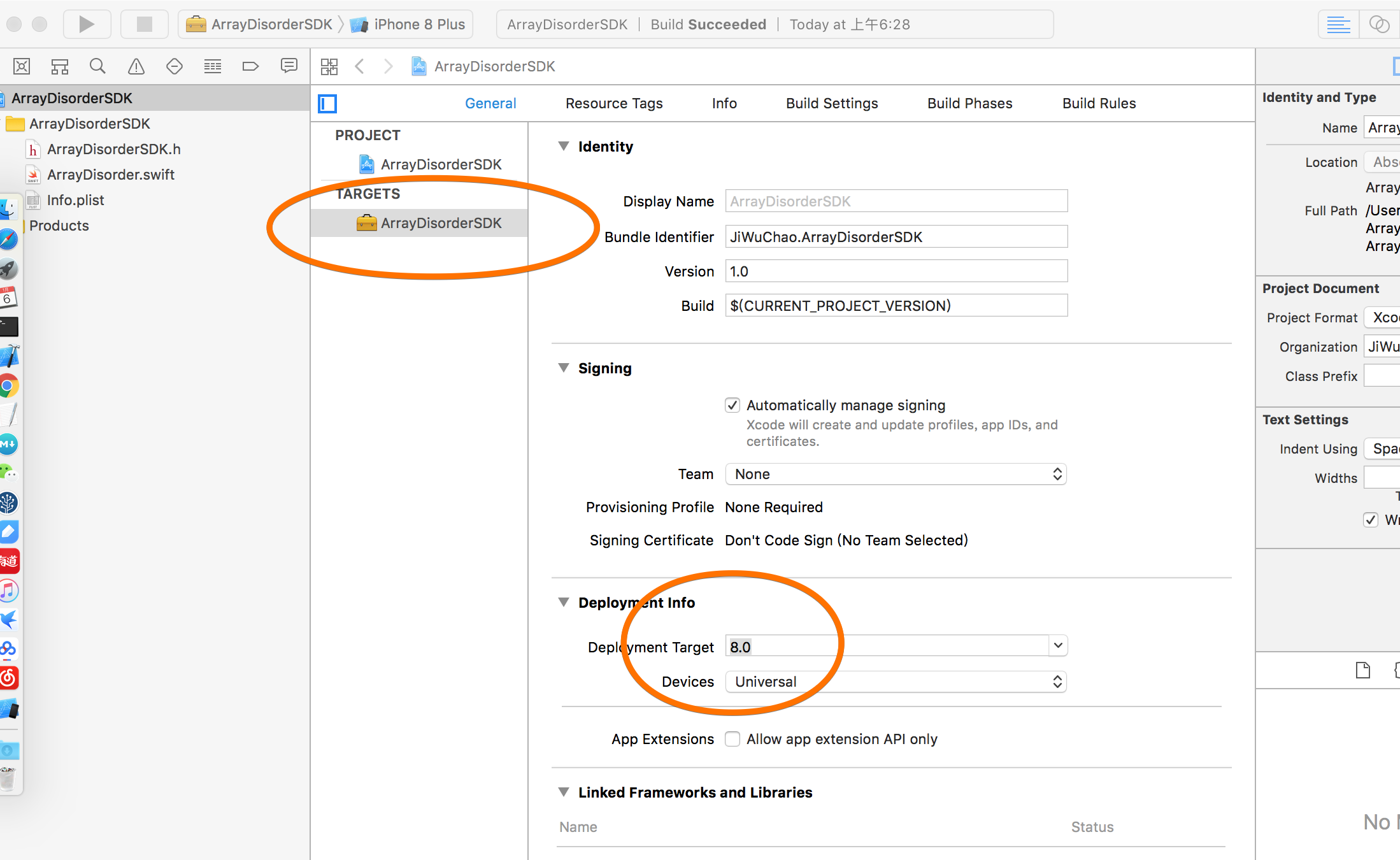Show the standard editor toolbar icon
The width and height of the screenshot is (1400, 860).
[x=1338, y=24]
